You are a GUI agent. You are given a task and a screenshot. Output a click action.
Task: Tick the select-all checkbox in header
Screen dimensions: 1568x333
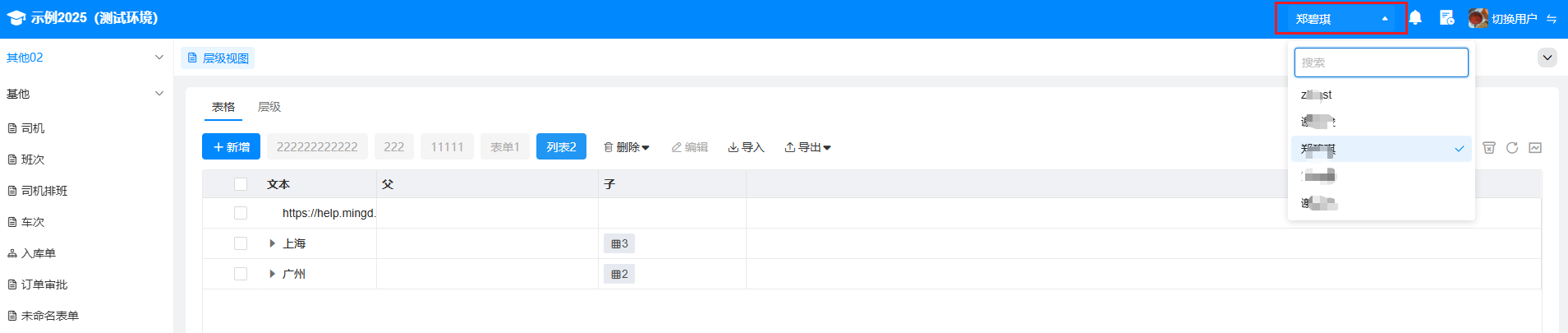point(241,184)
